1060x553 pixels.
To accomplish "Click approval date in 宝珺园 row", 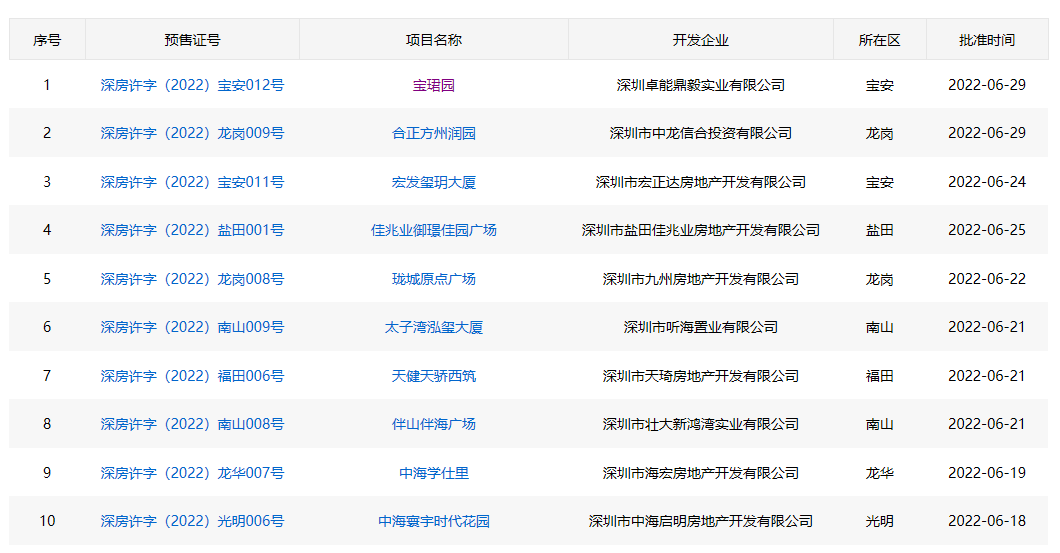I will pos(987,85).
